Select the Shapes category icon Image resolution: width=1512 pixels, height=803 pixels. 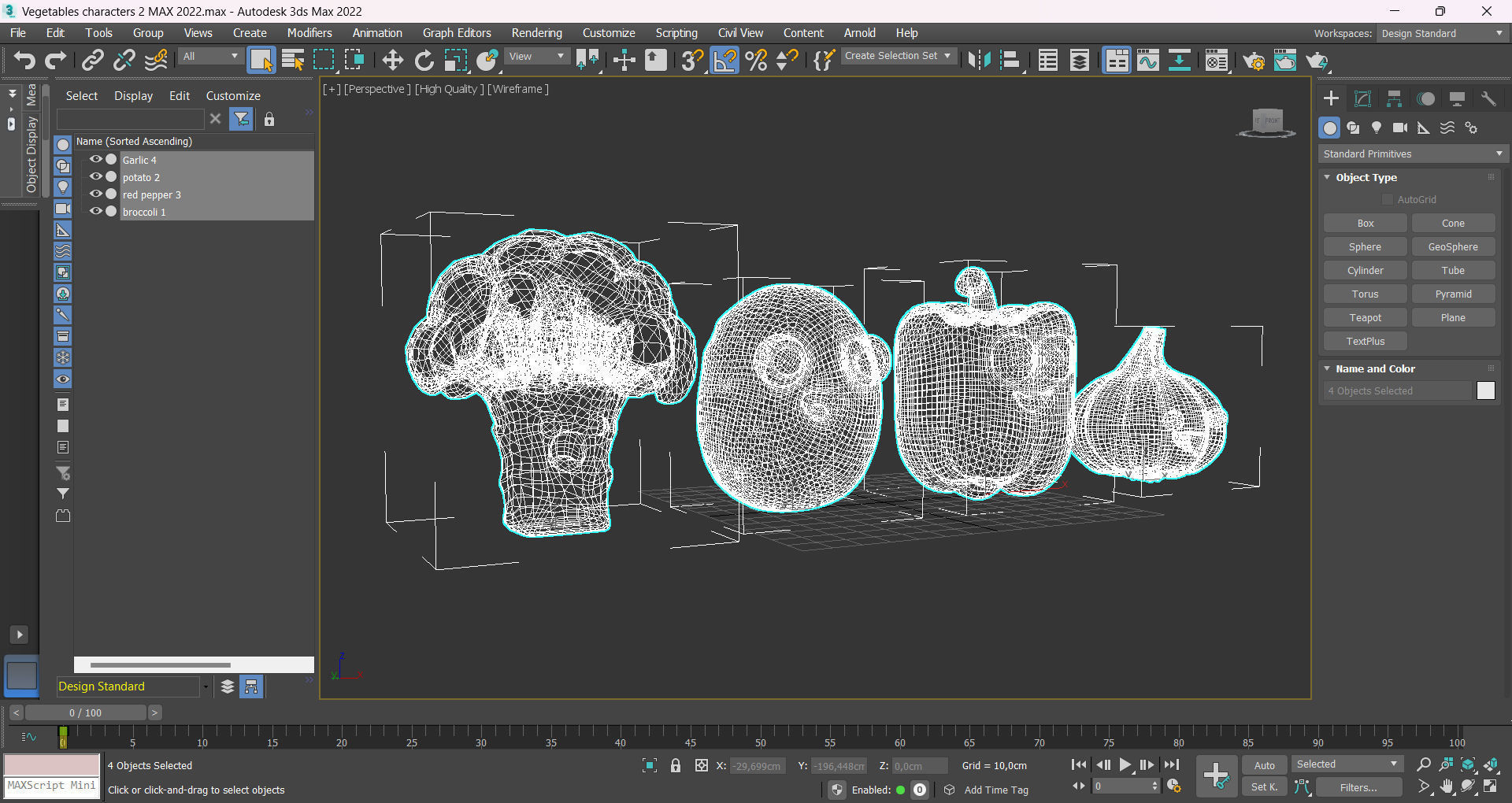(x=1353, y=128)
